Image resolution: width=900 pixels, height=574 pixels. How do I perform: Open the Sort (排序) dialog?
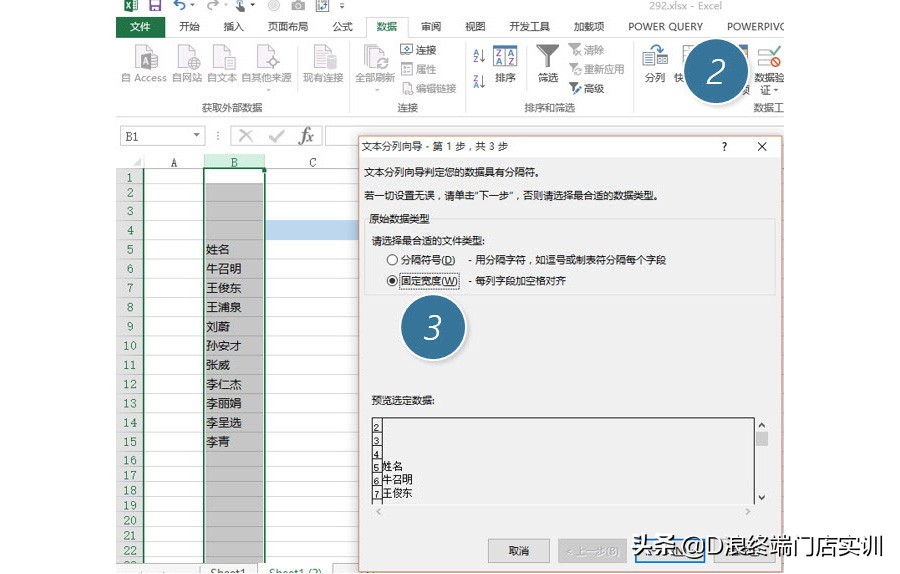click(x=505, y=64)
